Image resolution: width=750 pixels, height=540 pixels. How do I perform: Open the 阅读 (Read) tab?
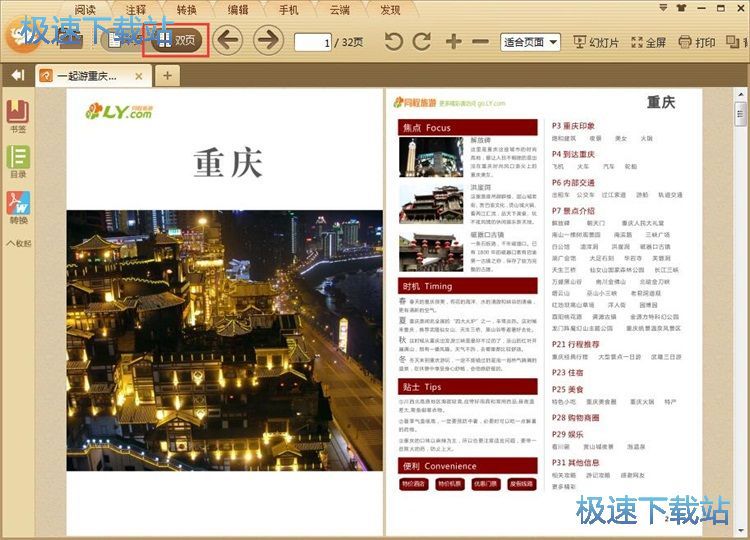(x=85, y=10)
